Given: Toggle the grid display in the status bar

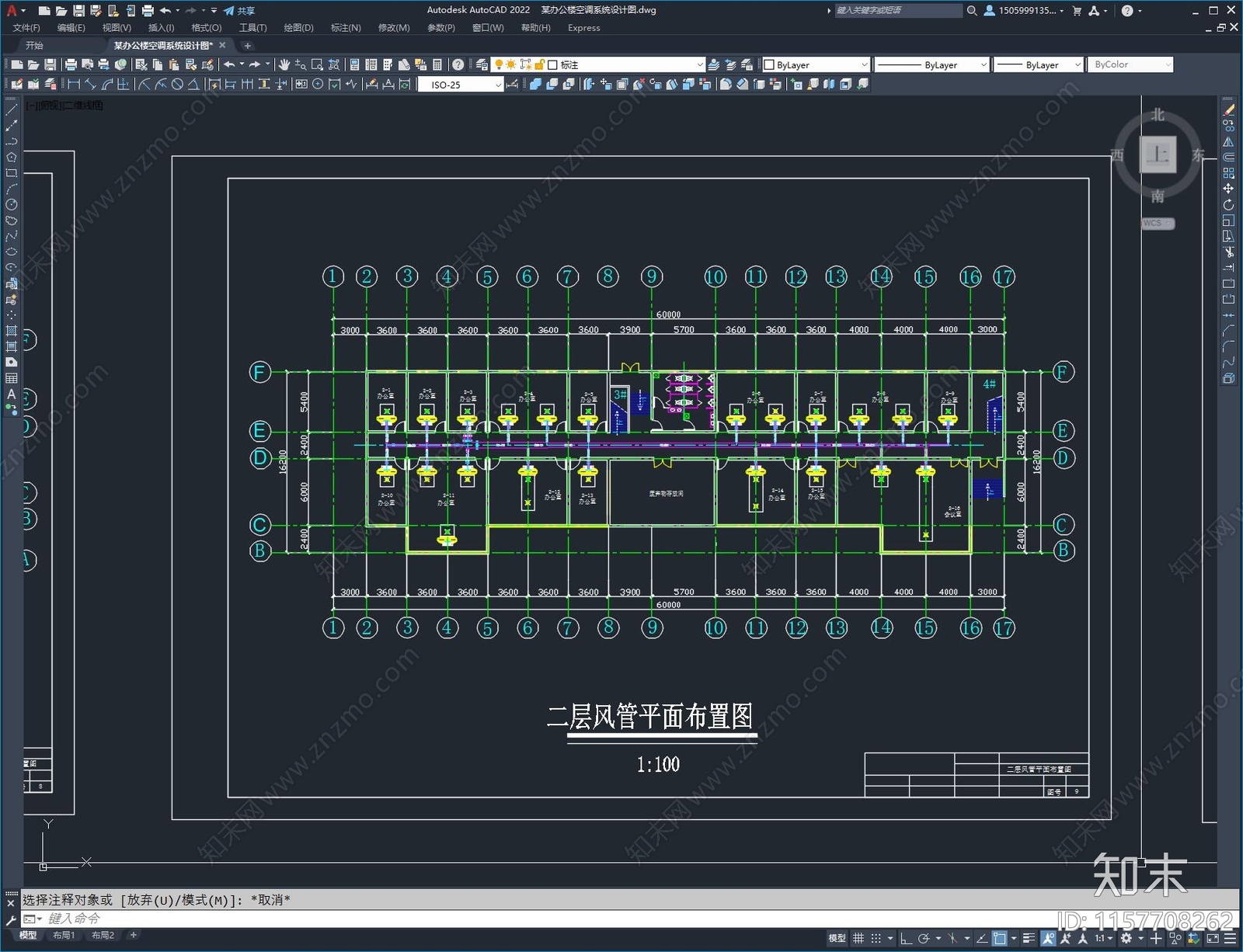Looking at the screenshot, I should pos(858,936).
